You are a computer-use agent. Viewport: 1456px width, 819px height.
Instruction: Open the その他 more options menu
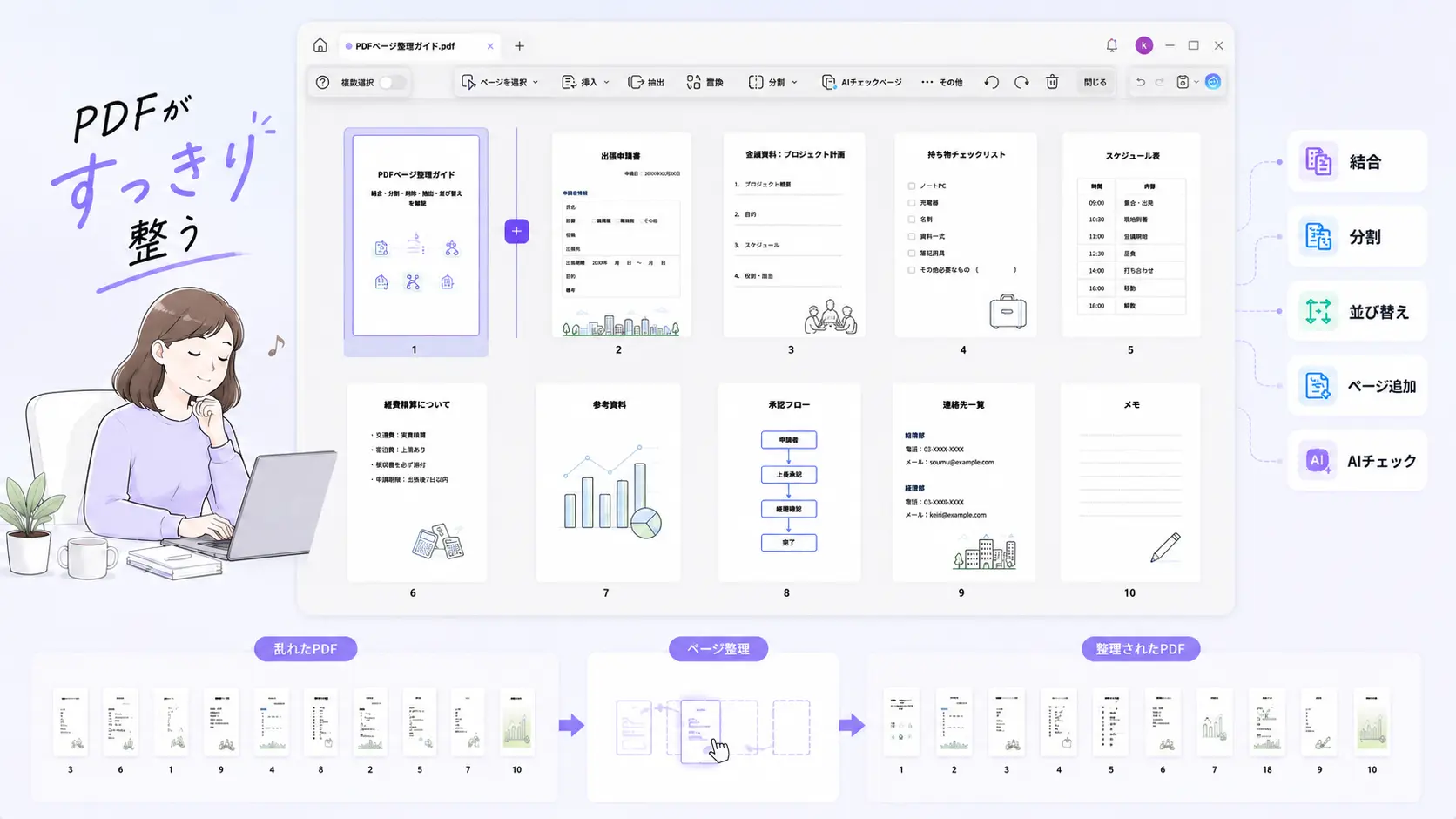(x=942, y=82)
